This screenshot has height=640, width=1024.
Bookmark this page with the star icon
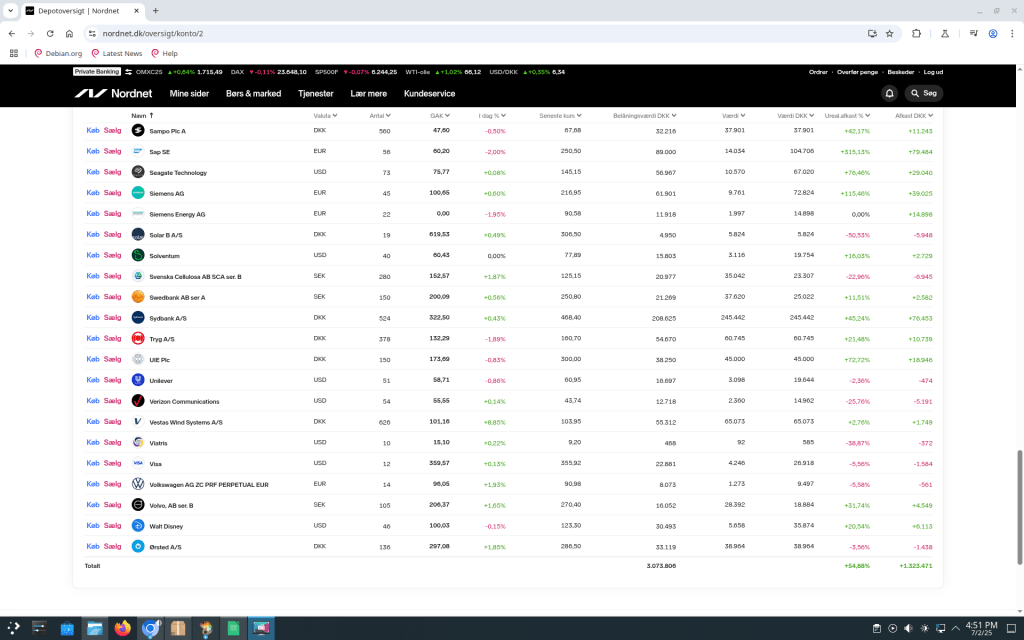889,33
